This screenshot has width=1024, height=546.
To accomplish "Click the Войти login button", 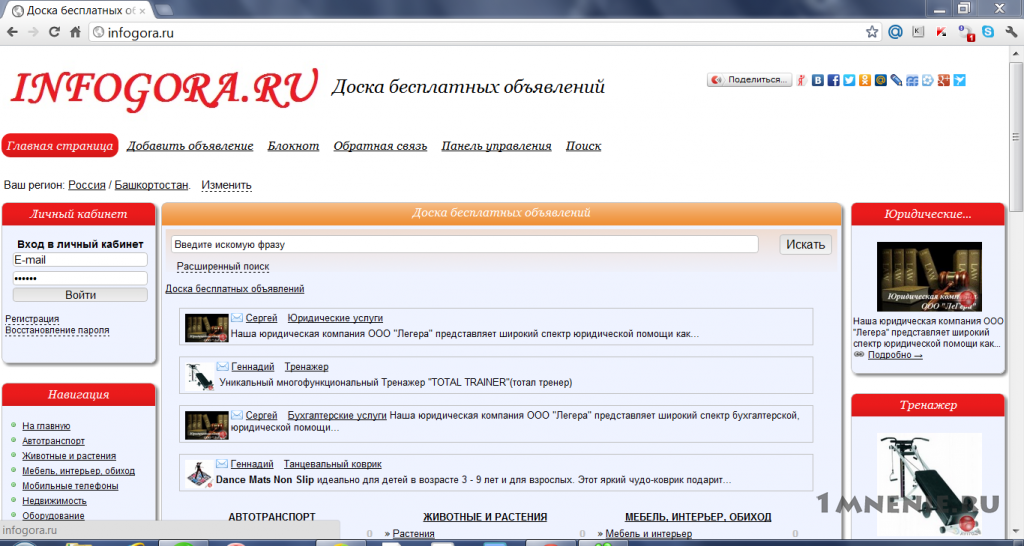I will [x=80, y=295].
